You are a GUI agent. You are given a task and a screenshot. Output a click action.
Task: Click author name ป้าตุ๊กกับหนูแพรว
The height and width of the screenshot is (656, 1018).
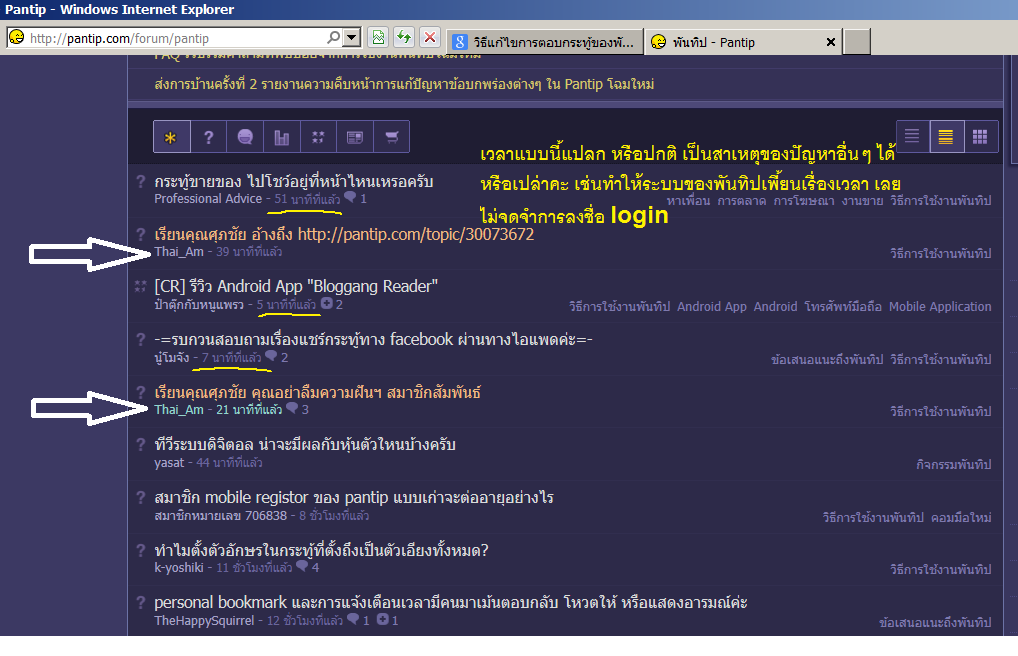199,305
